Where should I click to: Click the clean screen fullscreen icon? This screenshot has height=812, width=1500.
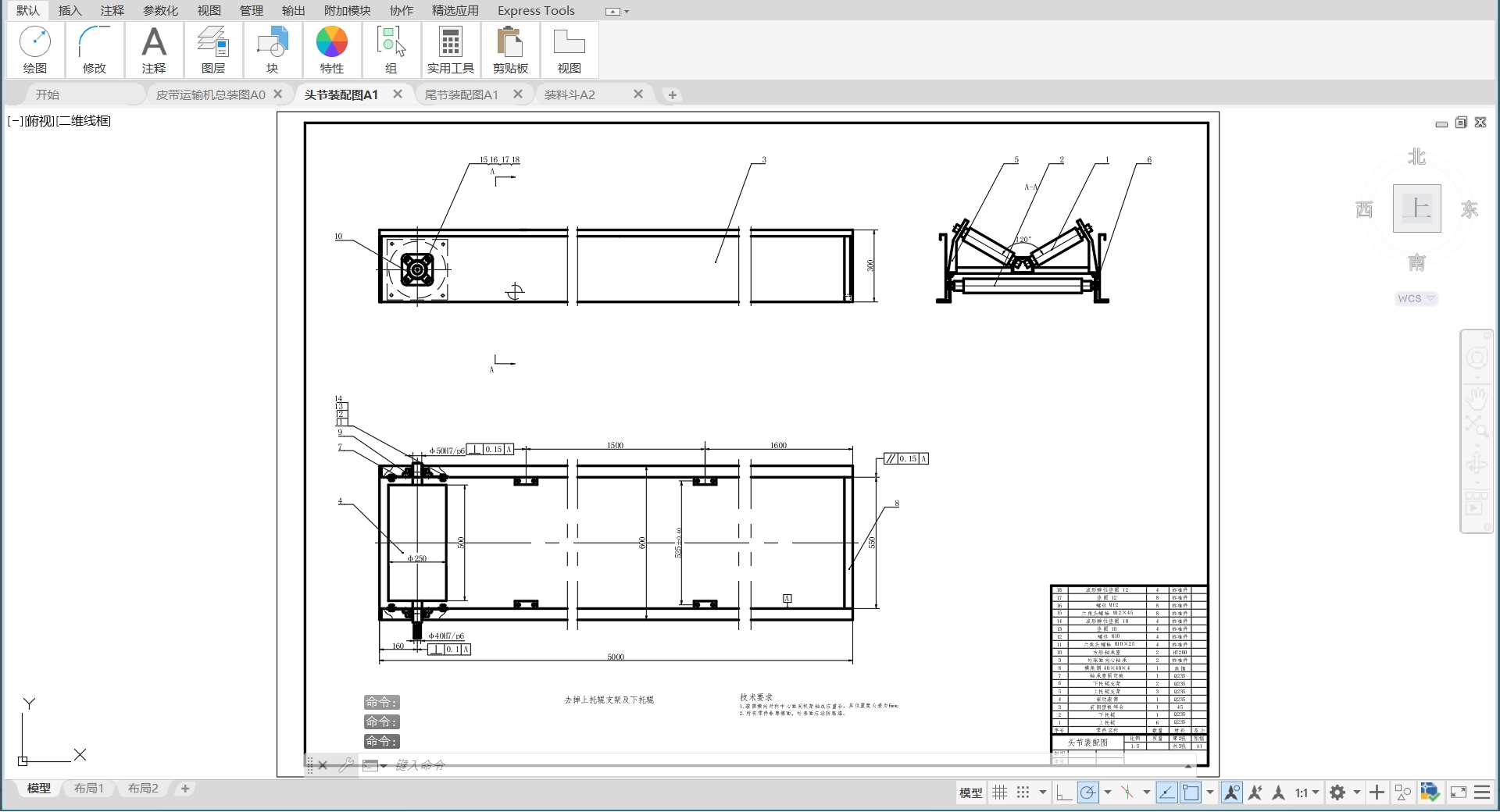click(x=1458, y=792)
